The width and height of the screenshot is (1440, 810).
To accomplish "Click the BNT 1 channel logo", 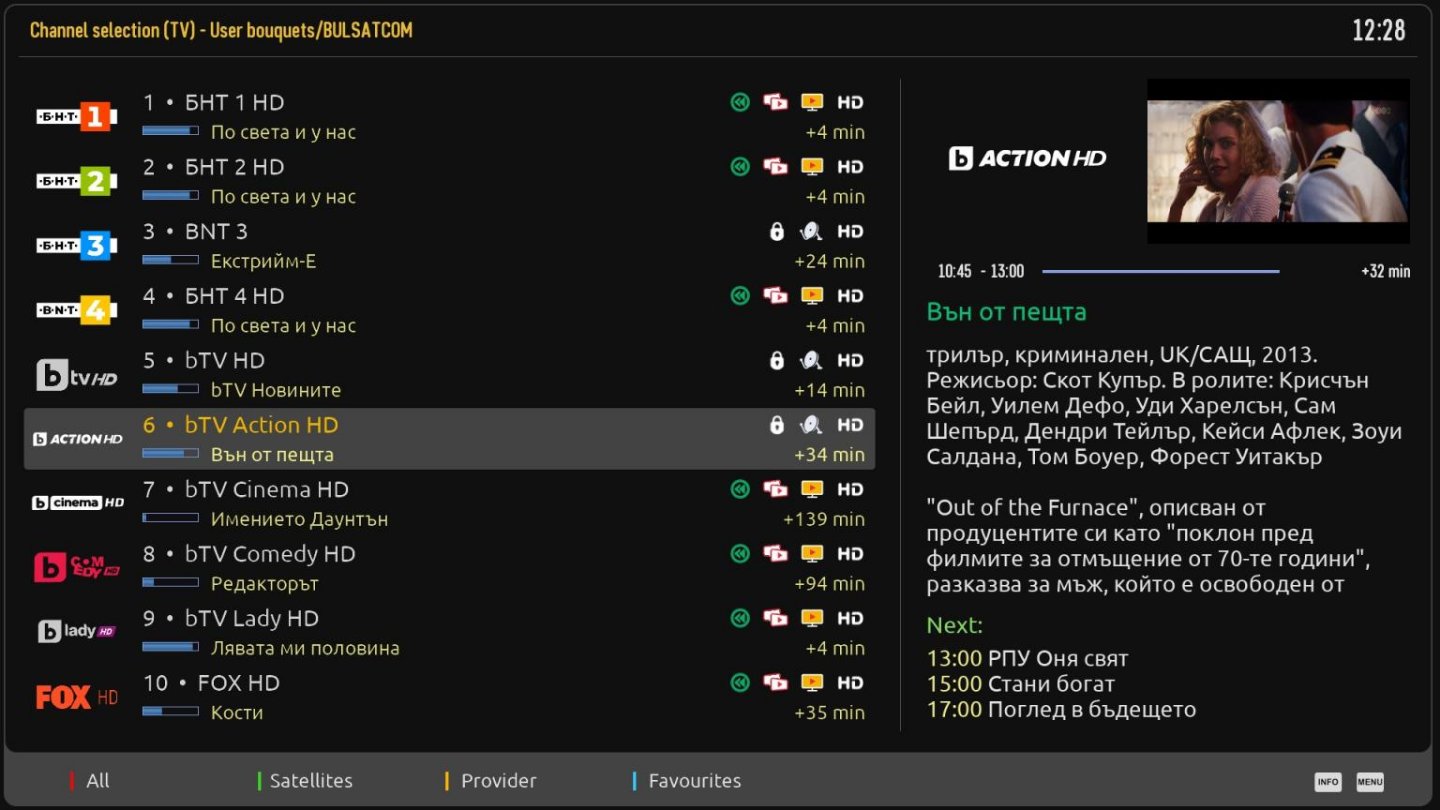I will pos(77,117).
